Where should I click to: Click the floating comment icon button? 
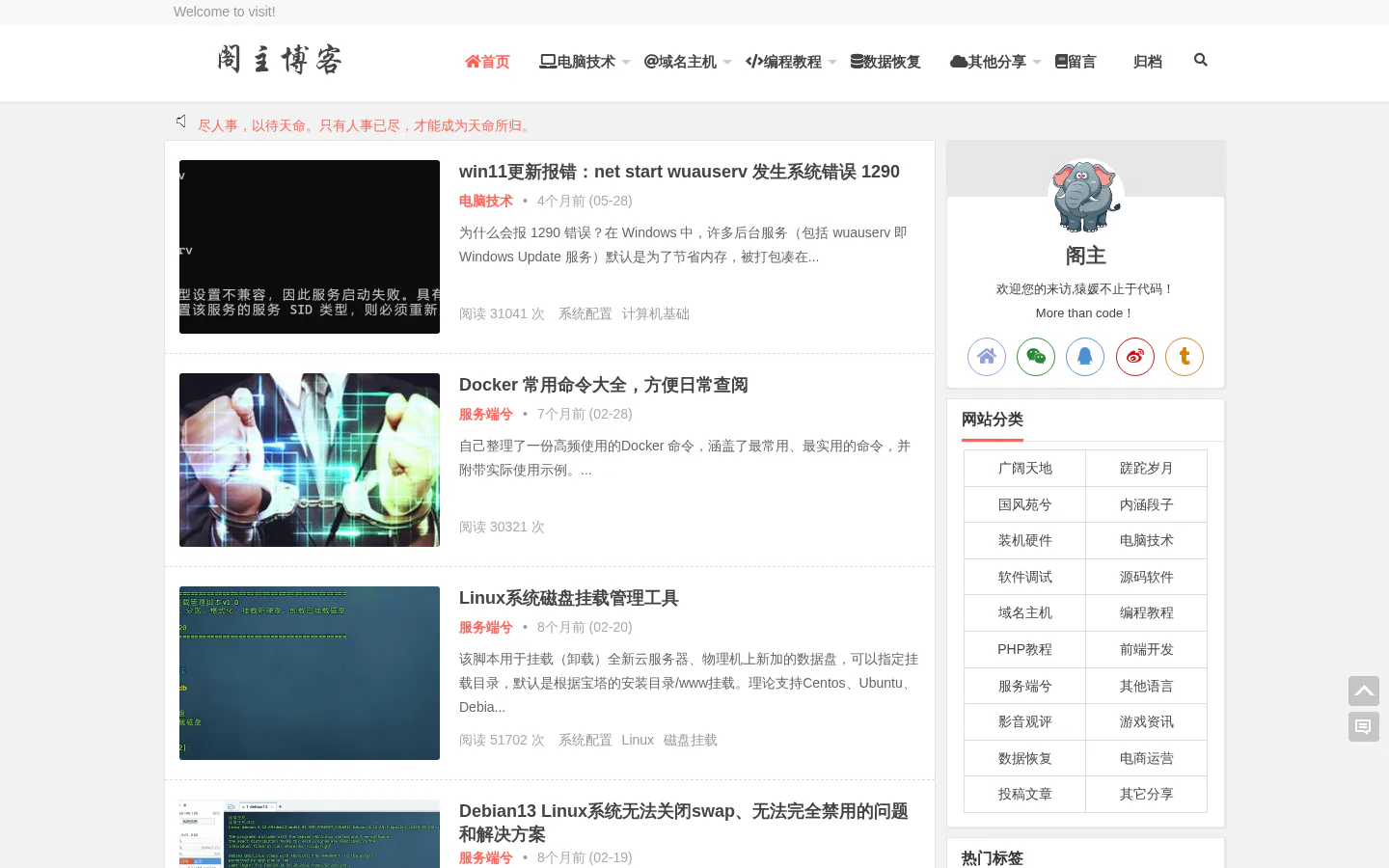click(x=1364, y=726)
